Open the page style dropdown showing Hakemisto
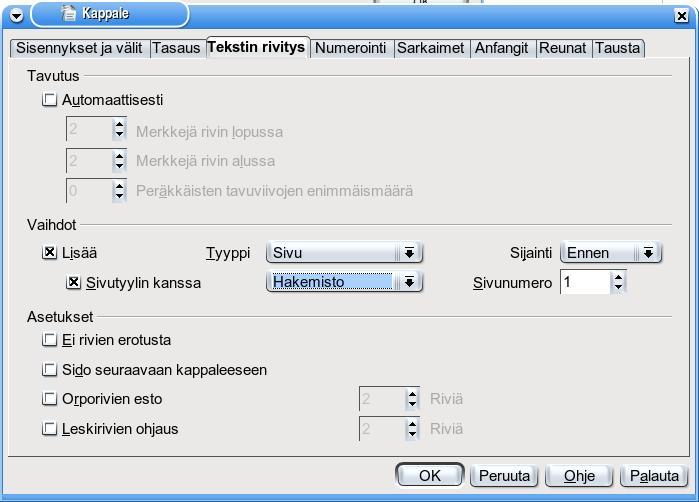The width and height of the screenshot is (699, 502). [x=344, y=282]
